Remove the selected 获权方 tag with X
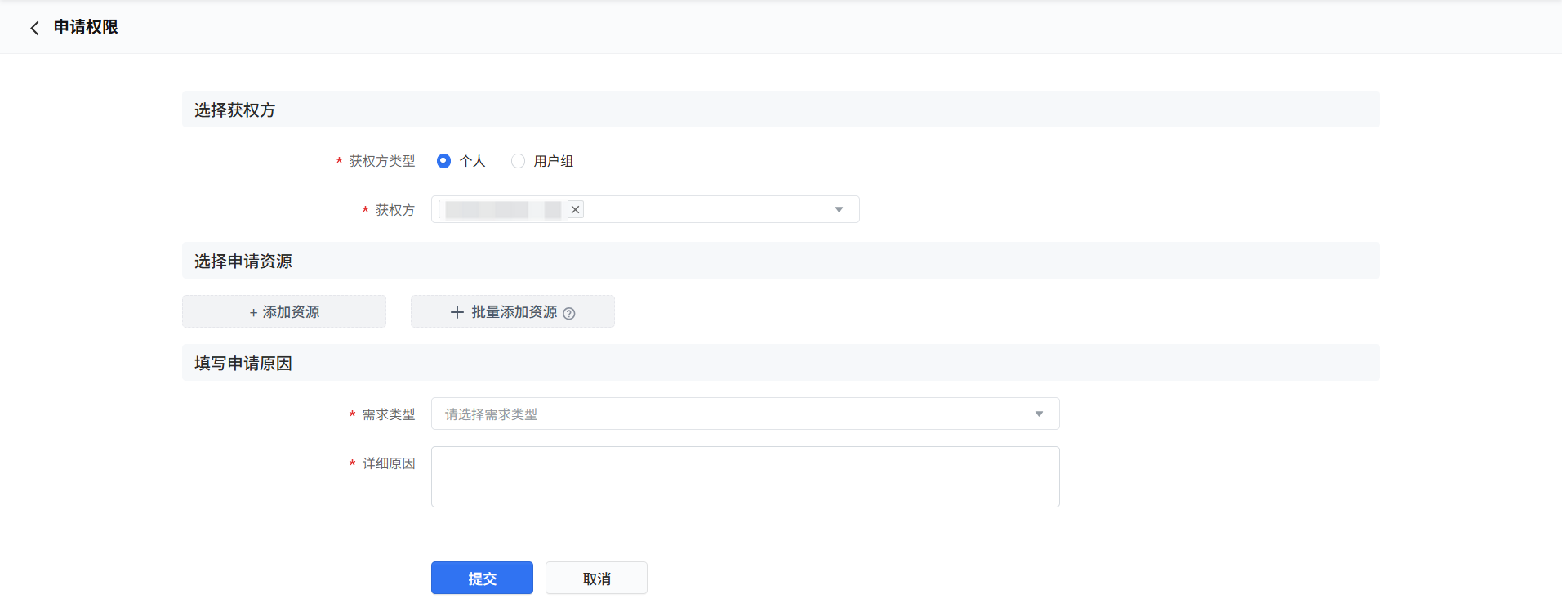This screenshot has width=1568, height=608. point(576,210)
